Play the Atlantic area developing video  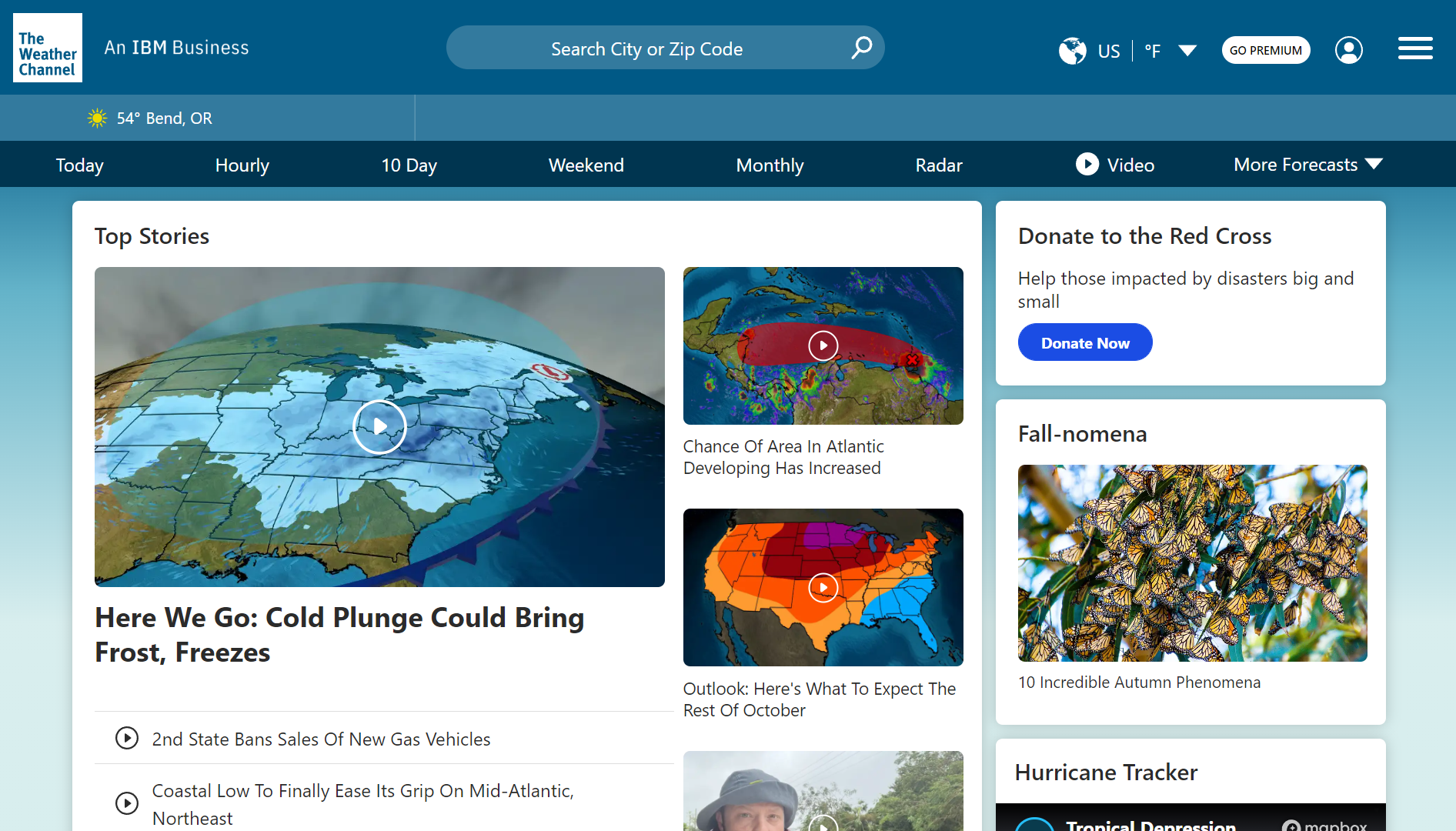[x=823, y=345]
